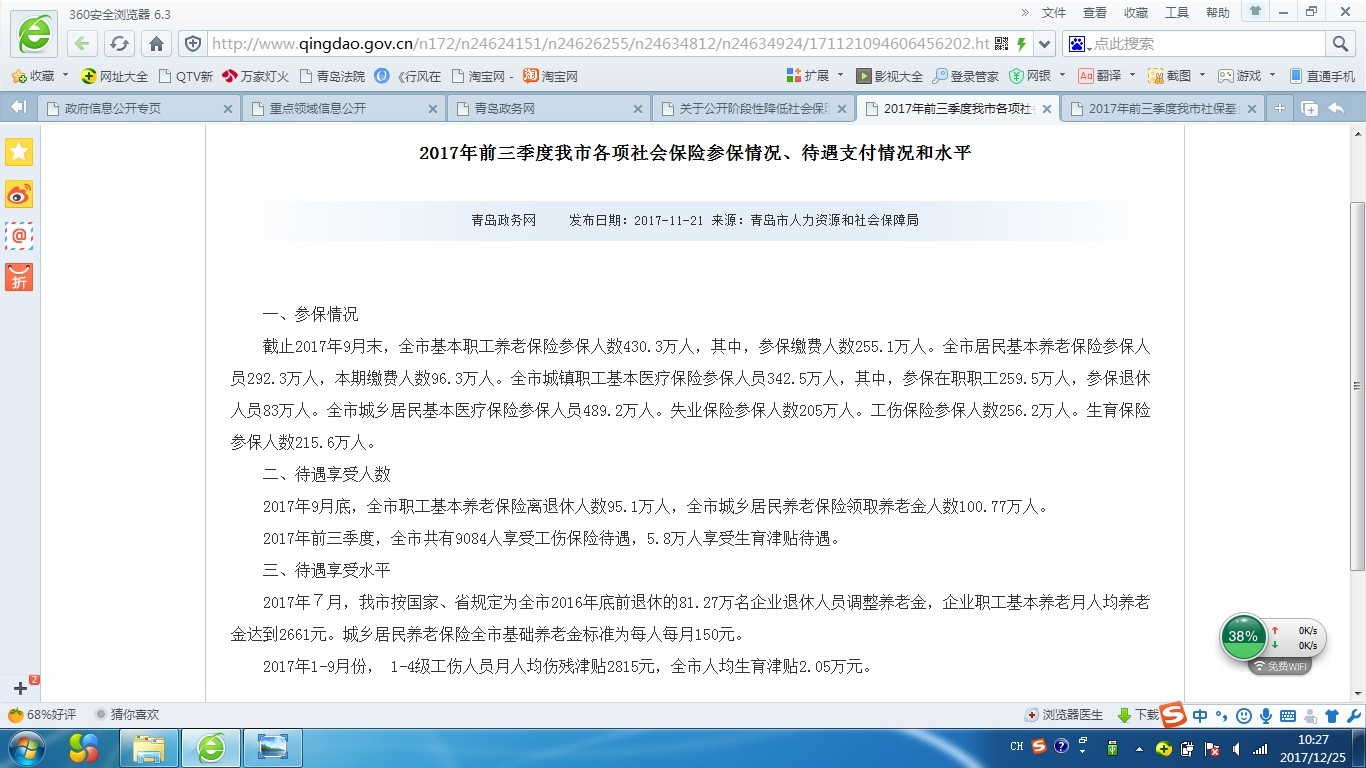Open the 浏览器医生 browser doctor tool
Viewport: 1366px width, 768px height.
pos(1064,715)
